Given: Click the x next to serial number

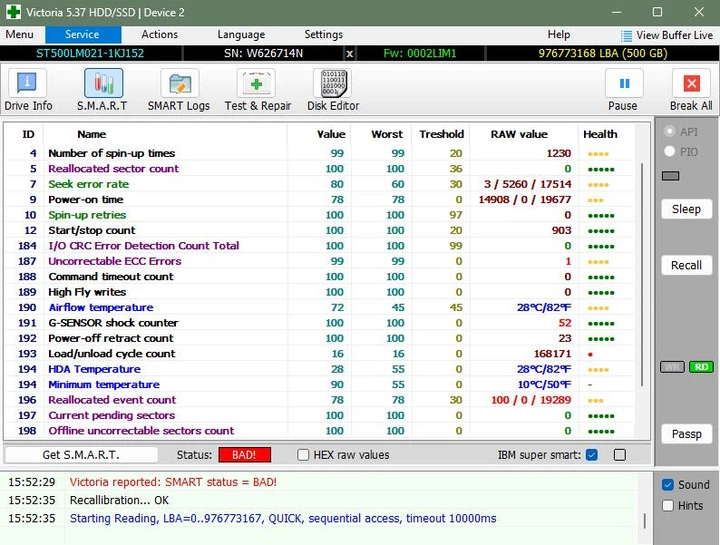Looking at the screenshot, I should click(x=349, y=53).
